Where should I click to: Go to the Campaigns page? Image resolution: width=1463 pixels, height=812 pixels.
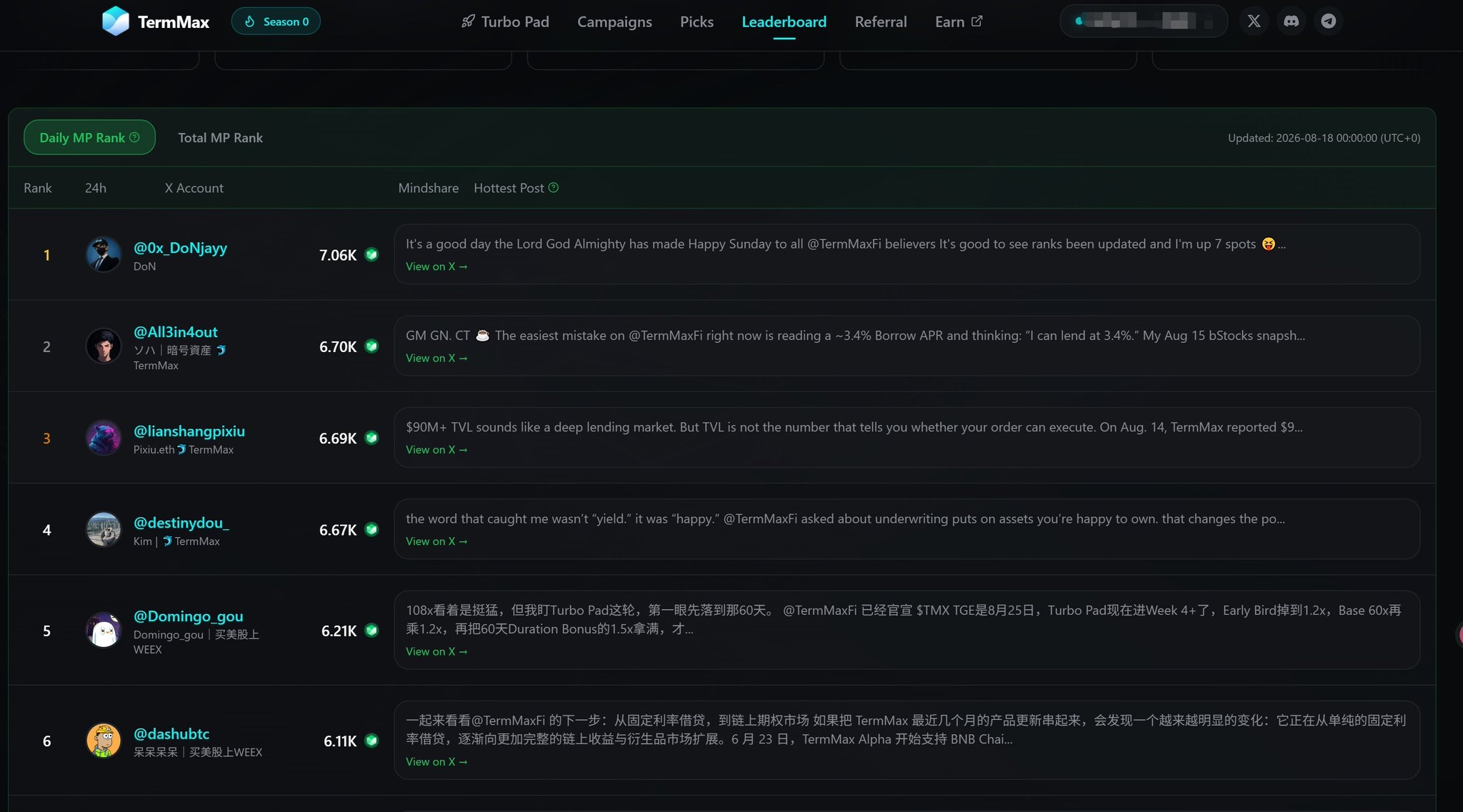click(x=614, y=22)
